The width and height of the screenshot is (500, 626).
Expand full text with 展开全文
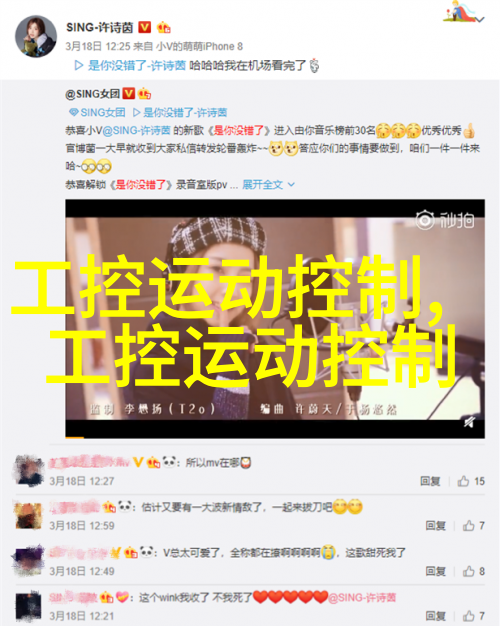point(269,185)
